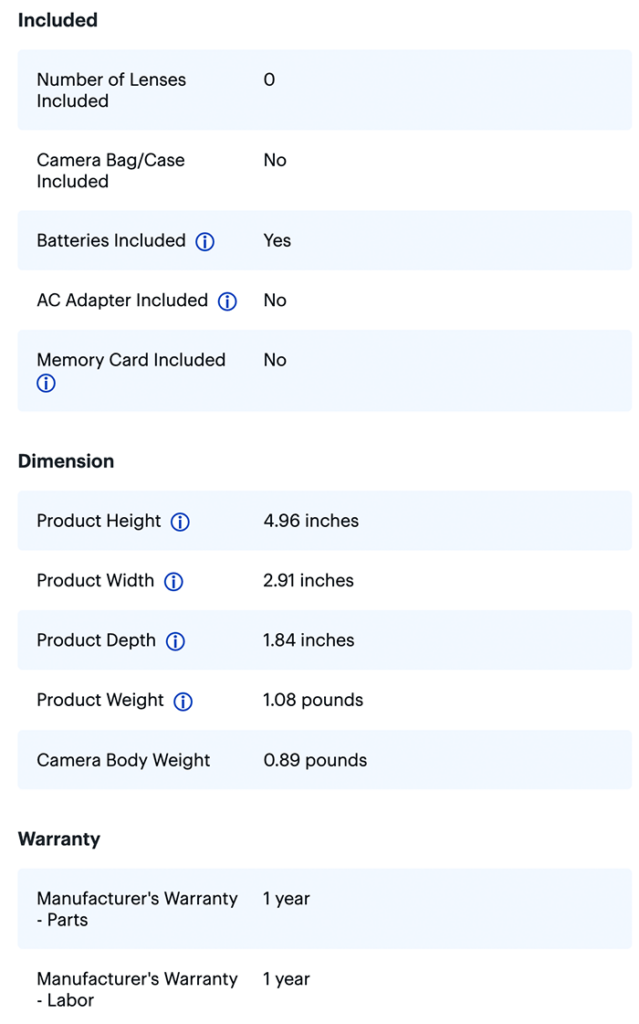
Task: Click the 1.84 inches depth value
Action: point(308,640)
